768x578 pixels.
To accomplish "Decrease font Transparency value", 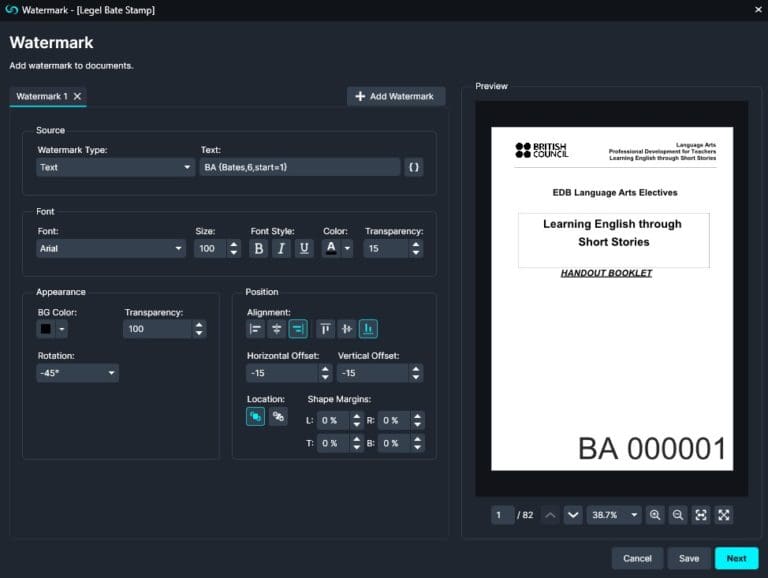I will point(416,253).
